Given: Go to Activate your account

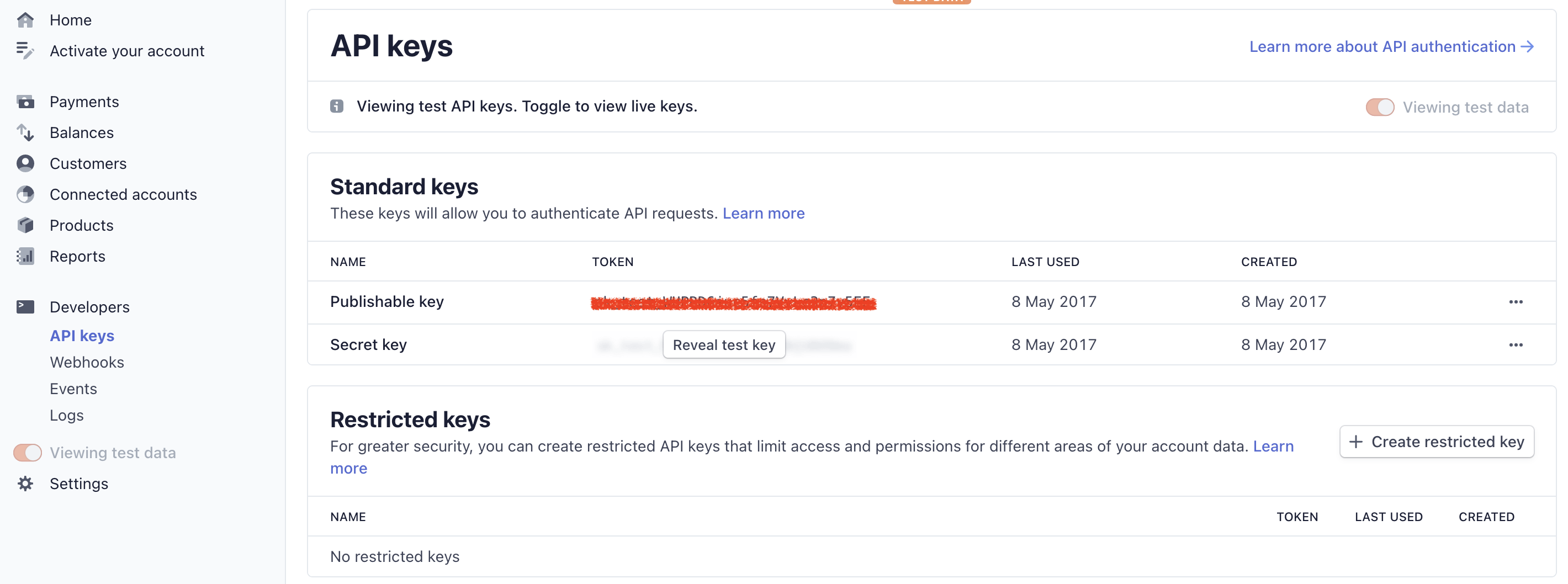Looking at the screenshot, I should click(127, 51).
